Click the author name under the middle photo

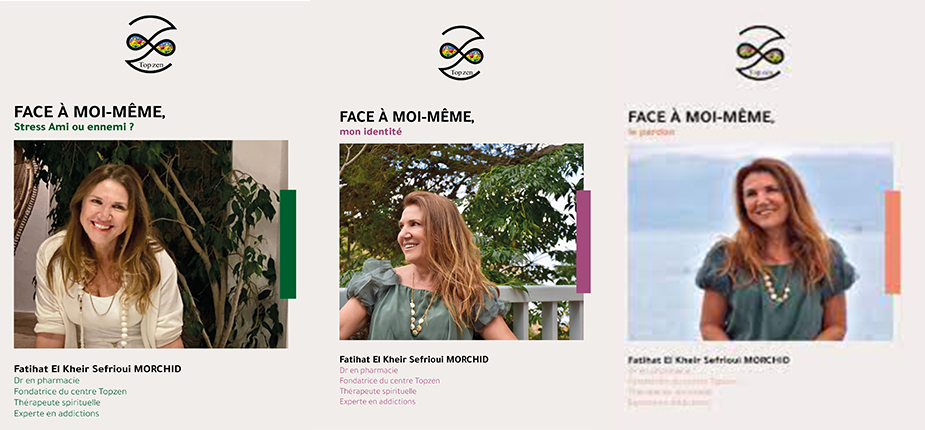pyautogui.click(x=414, y=359)
